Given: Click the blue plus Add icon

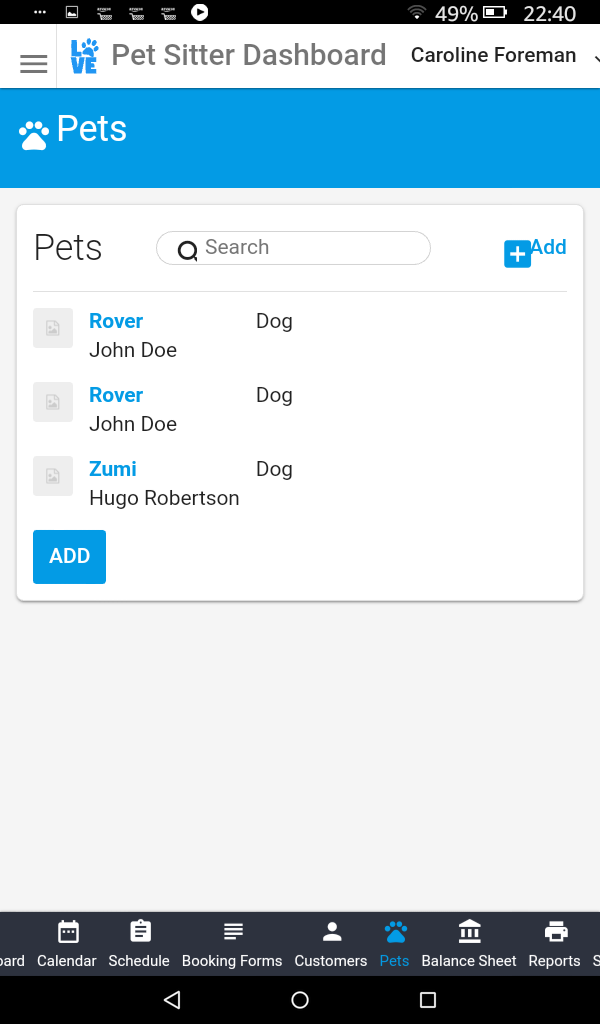Looking at the screenshot, I should (x=516, y=254).
